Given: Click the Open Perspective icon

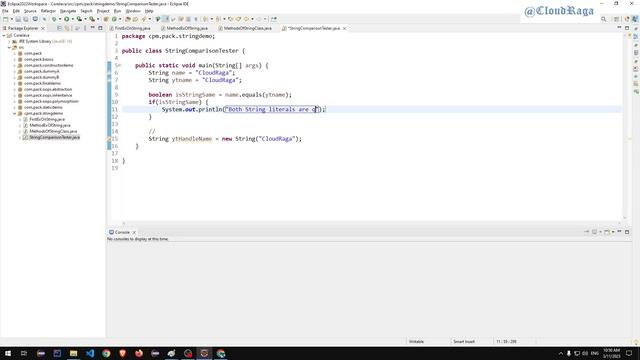Looking at the screenshot, I should click(617, 19).
